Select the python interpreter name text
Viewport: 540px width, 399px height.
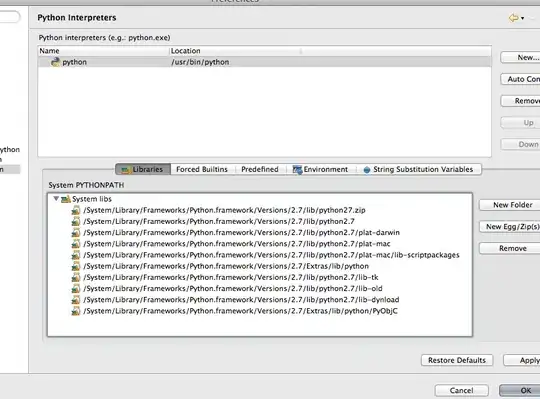pyautogui.click(x=74, y=62)
